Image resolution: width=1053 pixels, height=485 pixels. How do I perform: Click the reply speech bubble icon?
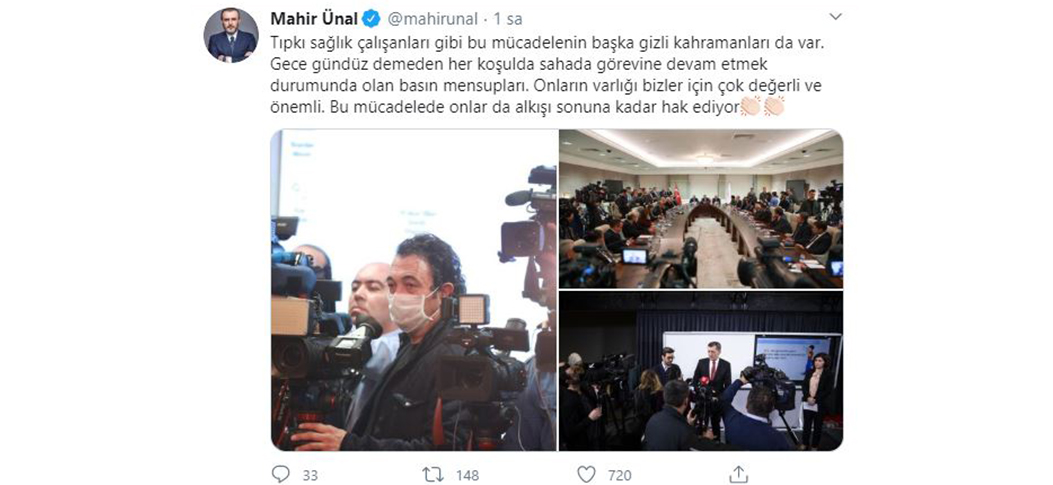pos(281,474)
